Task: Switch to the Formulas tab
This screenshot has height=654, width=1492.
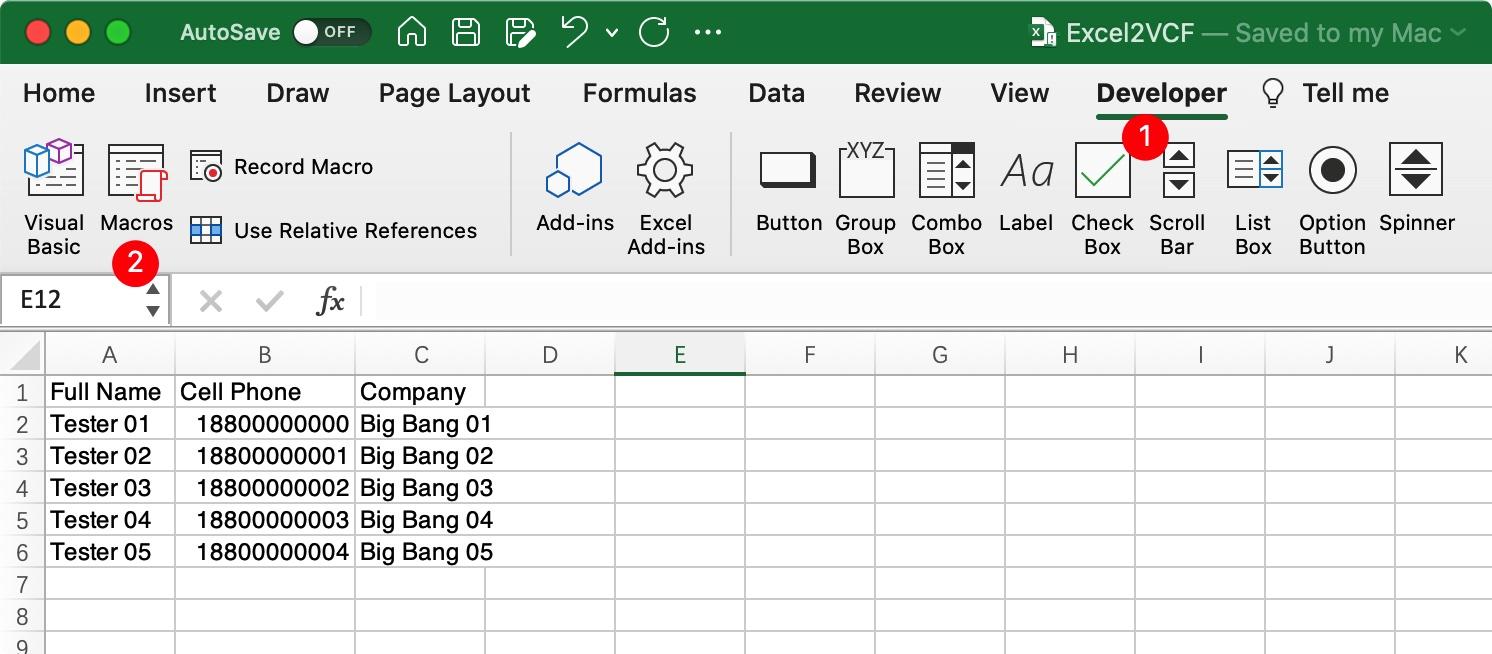Action: [x=638, y=93]
